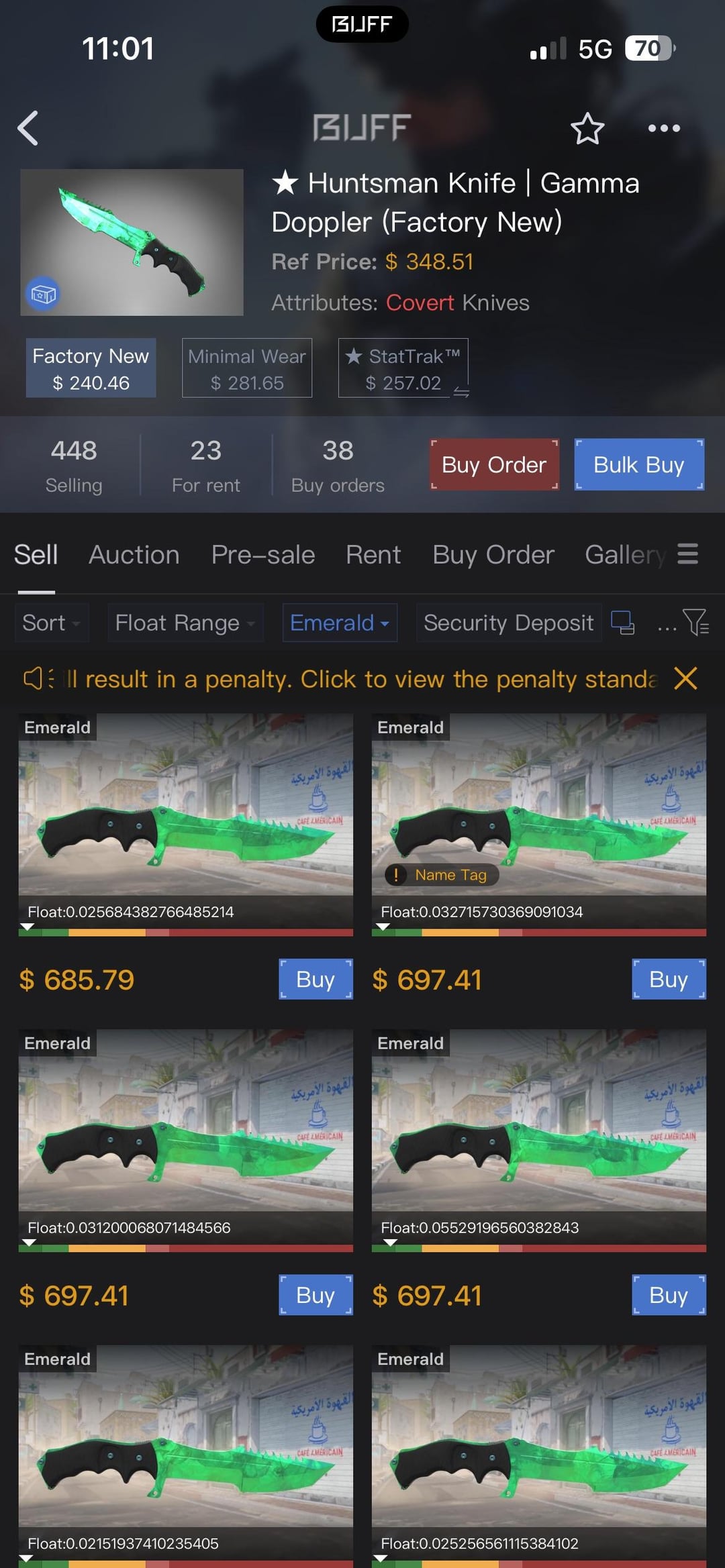Select the Minimal Wear option

pos(247,368)
